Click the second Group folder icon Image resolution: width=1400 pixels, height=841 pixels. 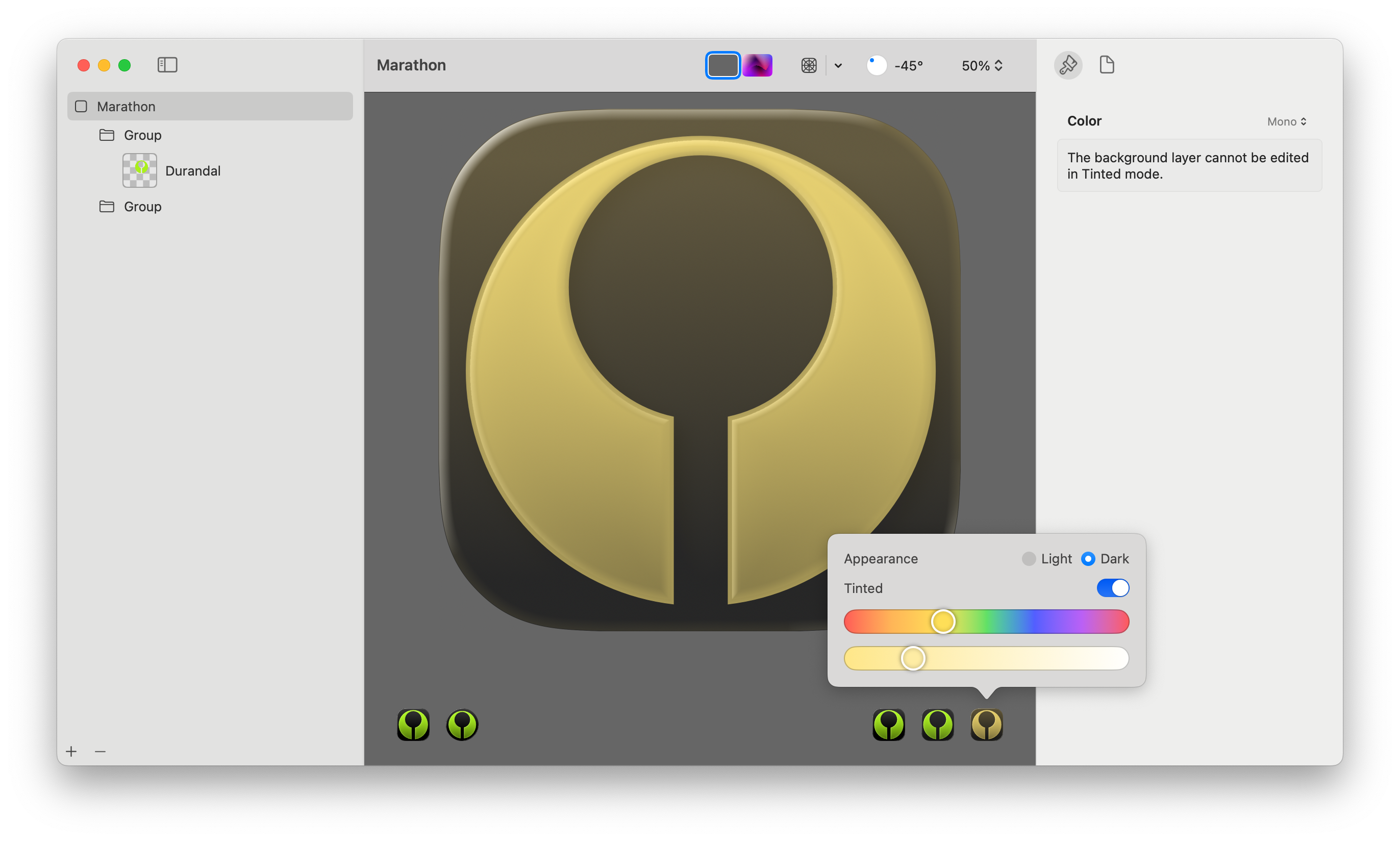point(107,206)
